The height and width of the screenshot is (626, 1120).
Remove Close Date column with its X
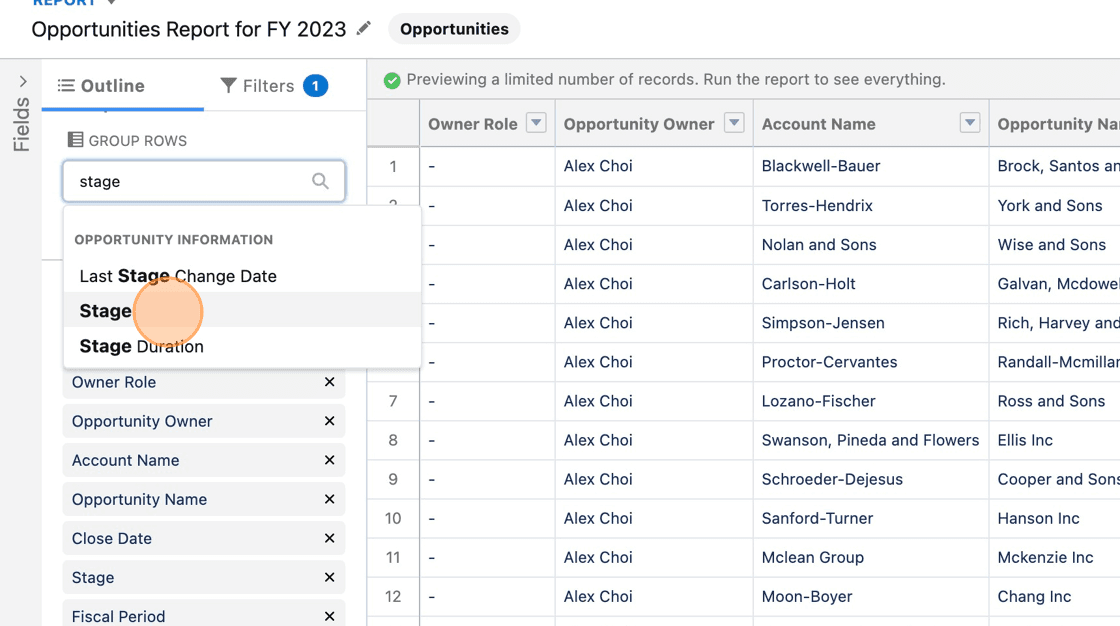tap(329, 538)
